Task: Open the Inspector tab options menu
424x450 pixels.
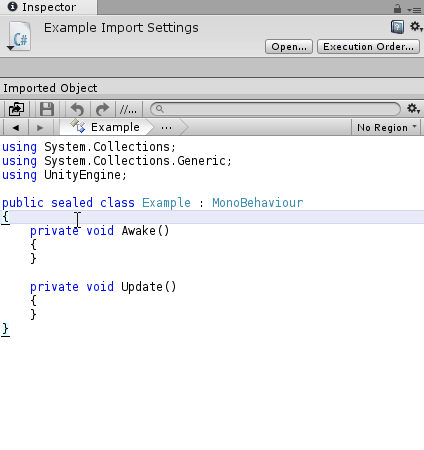Action: (414, 10)
